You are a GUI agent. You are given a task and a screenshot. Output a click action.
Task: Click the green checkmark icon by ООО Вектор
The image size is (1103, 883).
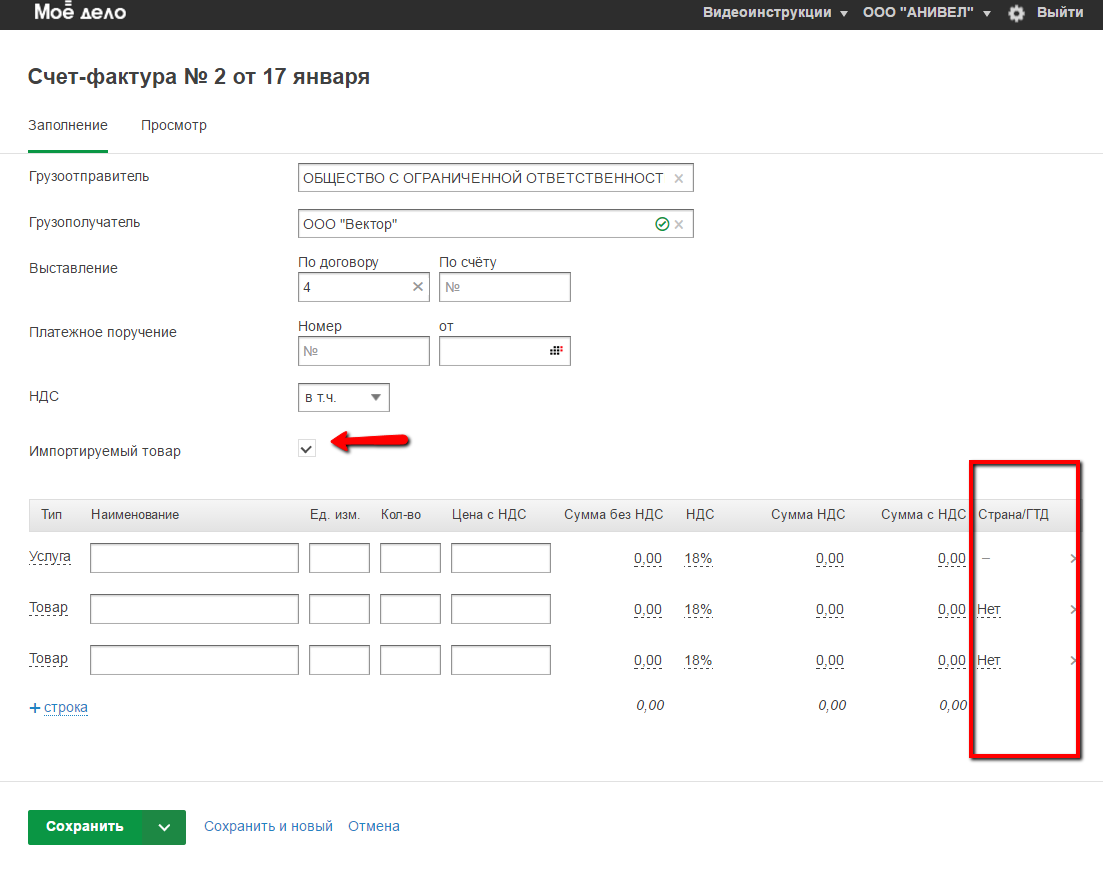click(661, 225)
